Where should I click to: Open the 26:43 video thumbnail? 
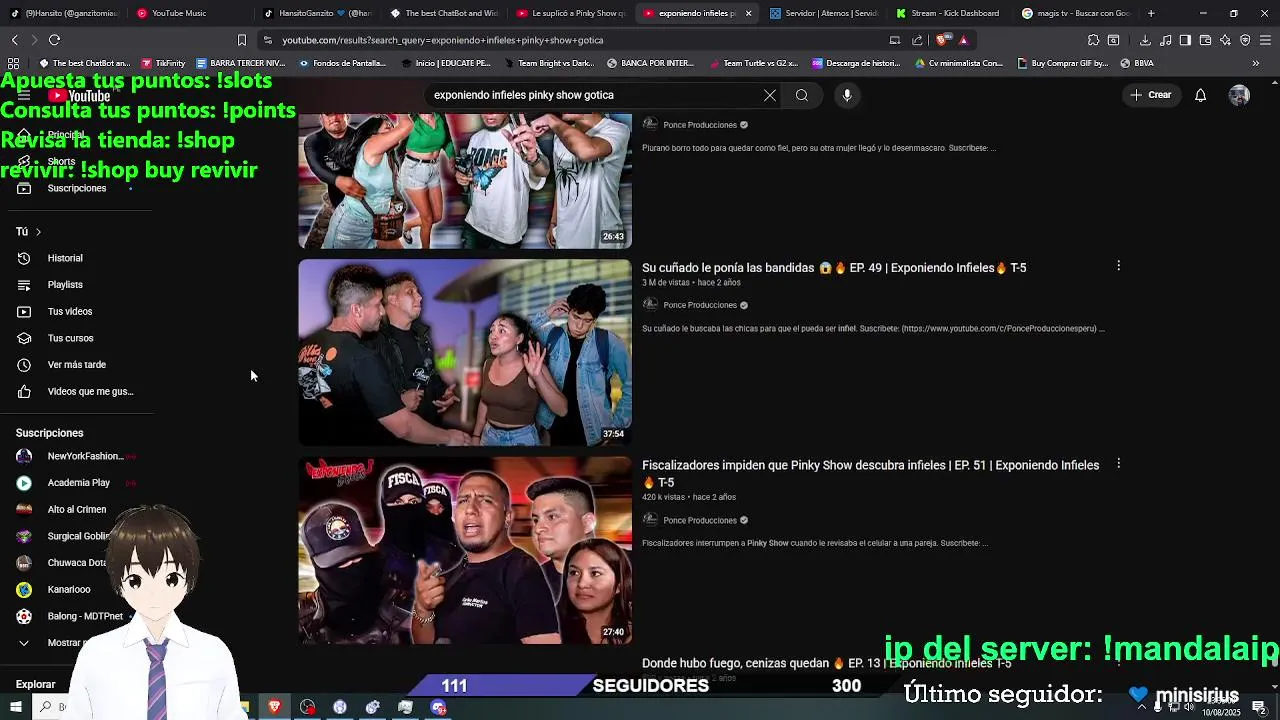(x=465, y=181)
